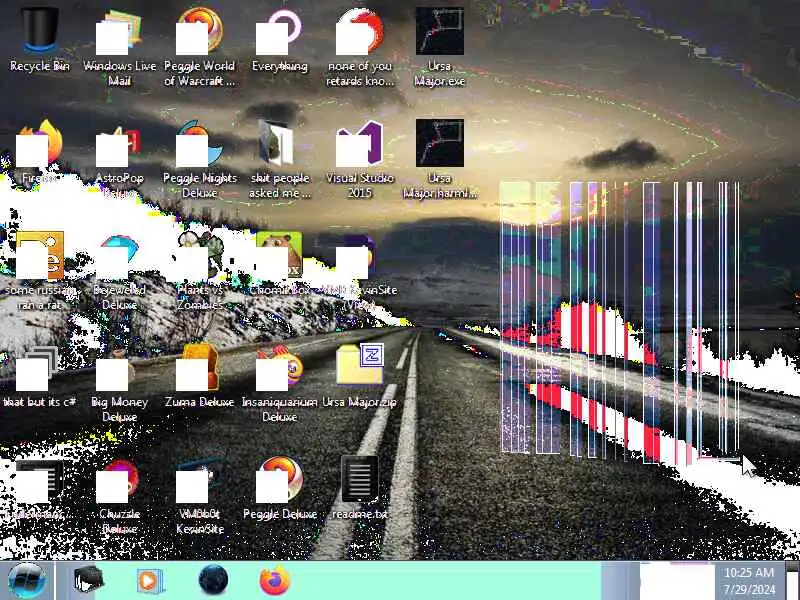Image resolution: width=800 pixels, height=600 pixels.
Task: Click the dark globe taskbar icon
Action: (x=213, y=580)
